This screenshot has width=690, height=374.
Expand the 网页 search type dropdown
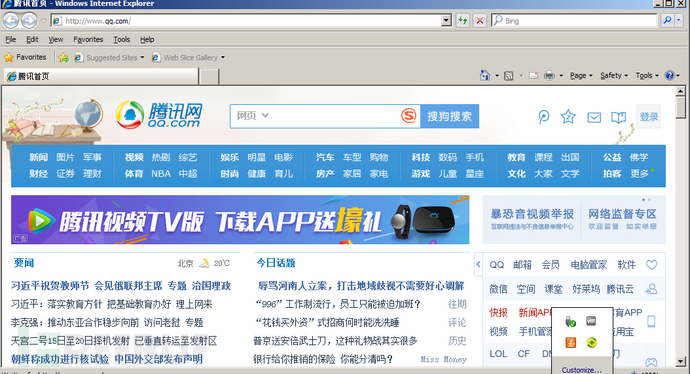click(x=253, y=116)
